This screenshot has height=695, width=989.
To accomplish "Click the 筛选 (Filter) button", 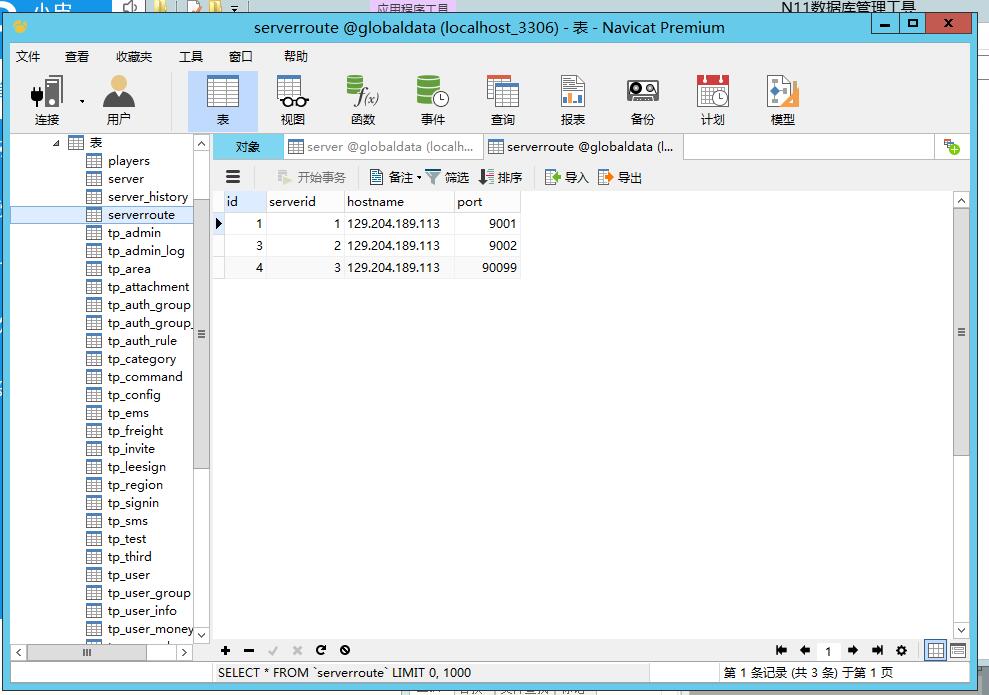I will click(447, 177).
